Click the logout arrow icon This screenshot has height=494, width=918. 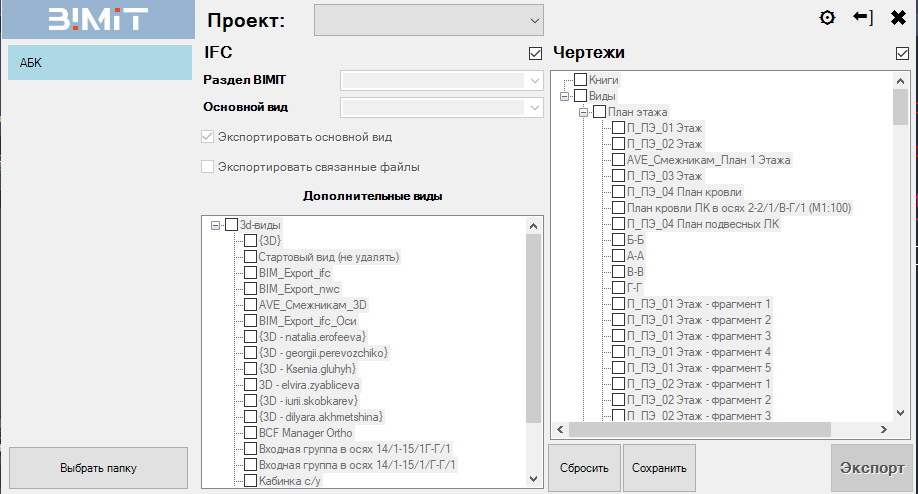863,18
